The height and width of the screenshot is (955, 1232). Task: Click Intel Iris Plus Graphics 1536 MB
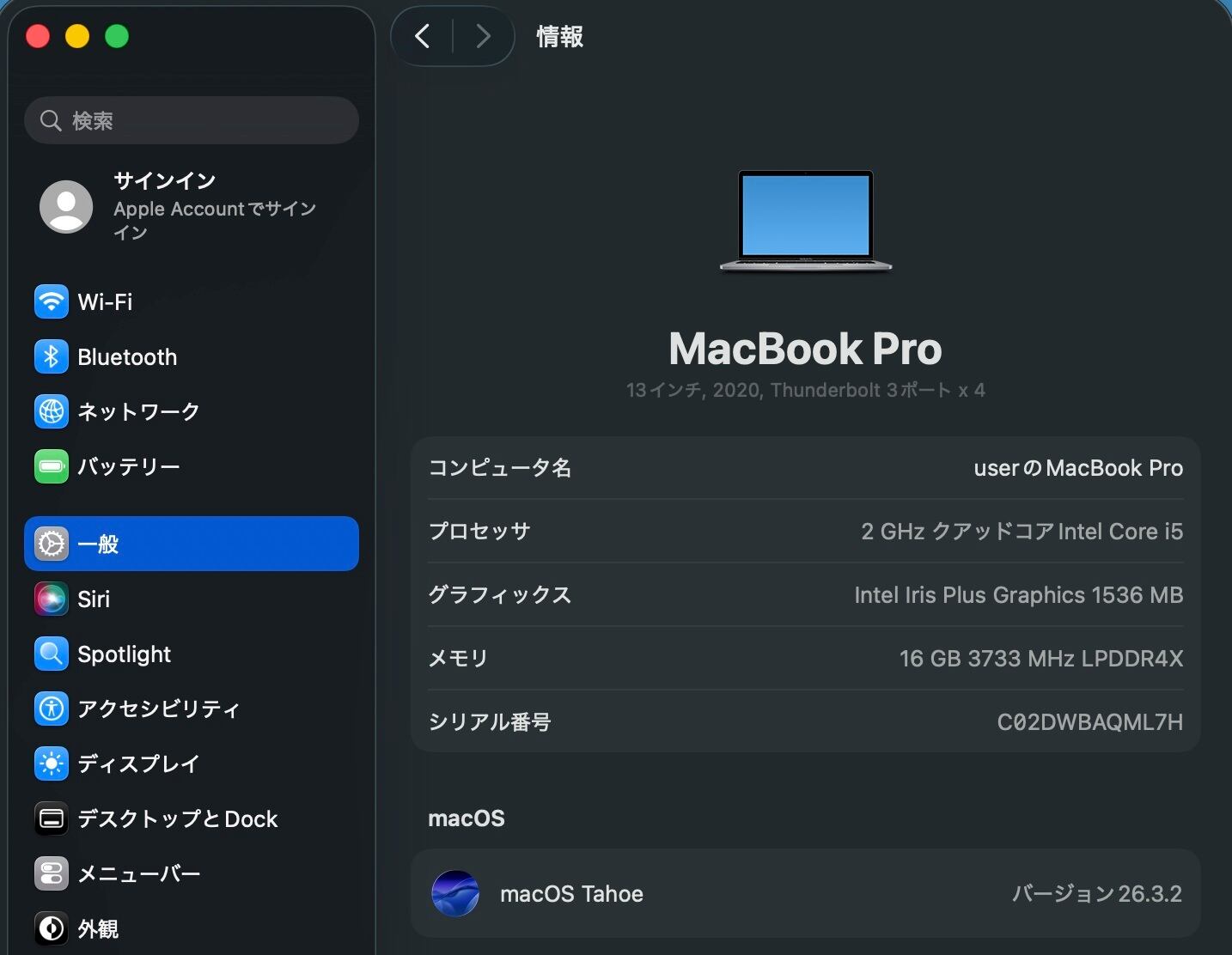click(1019, 595)
